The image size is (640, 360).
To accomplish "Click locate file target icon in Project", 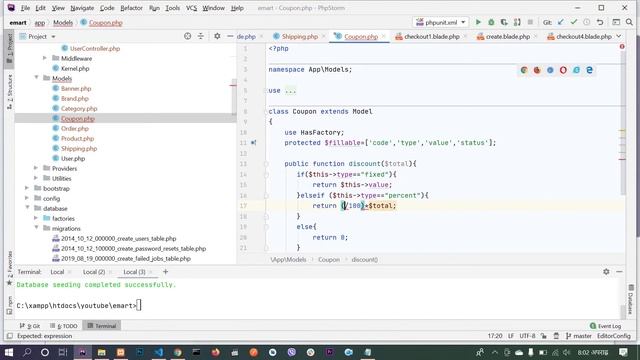I will 187,36.
